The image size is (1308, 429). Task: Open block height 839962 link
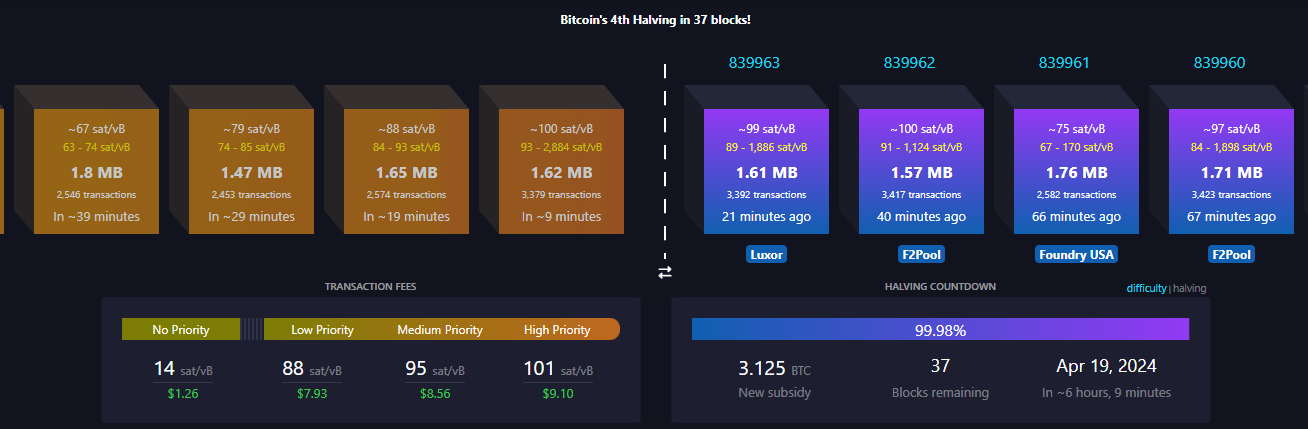pos(909,63)
